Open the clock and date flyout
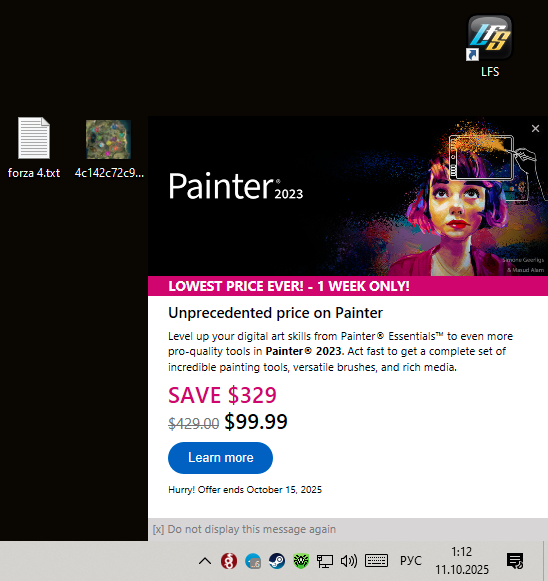The width and height of the screenshot is (548, 581). [462, 561]
